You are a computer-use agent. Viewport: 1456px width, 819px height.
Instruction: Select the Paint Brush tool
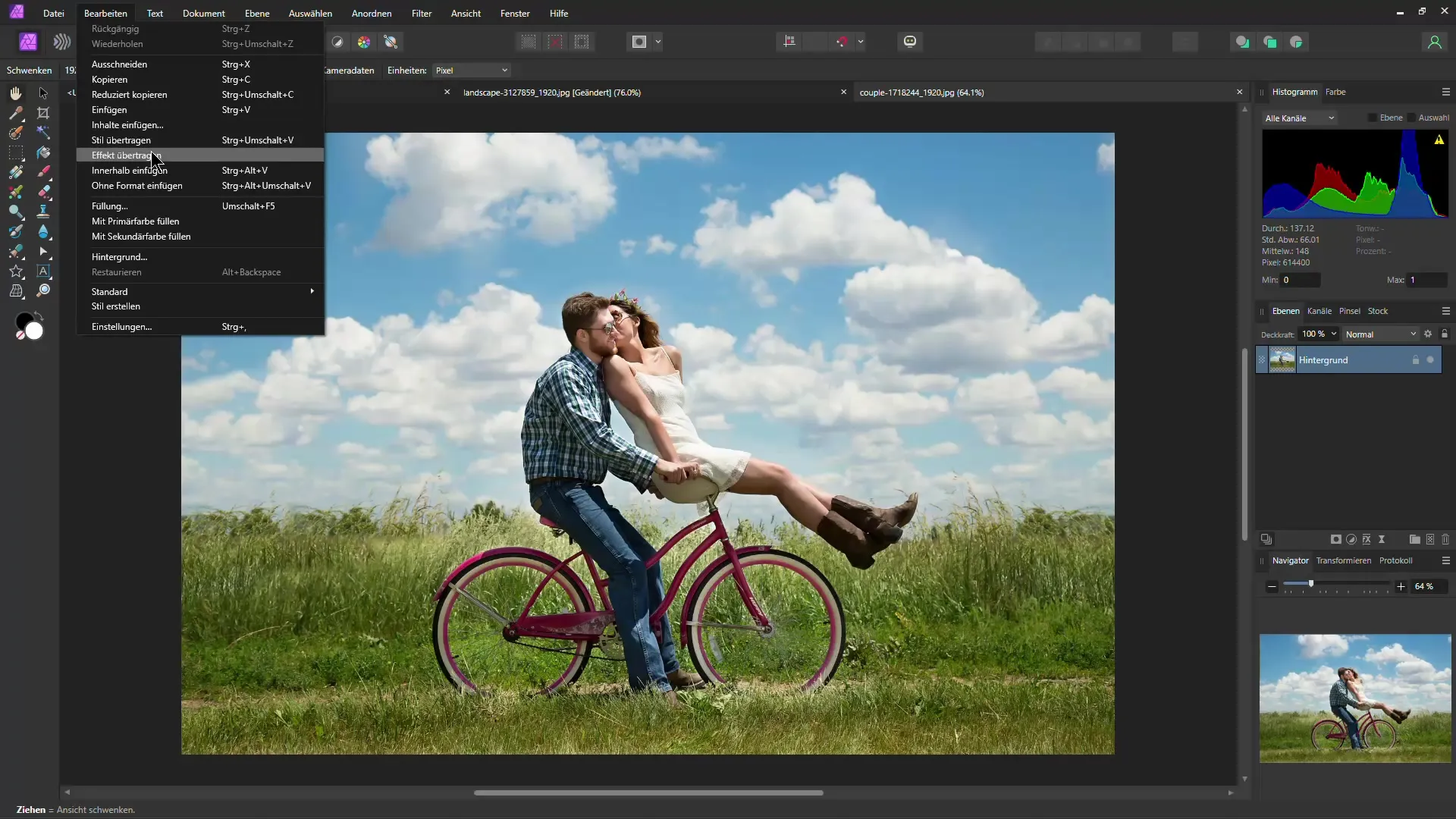[43, 172]
